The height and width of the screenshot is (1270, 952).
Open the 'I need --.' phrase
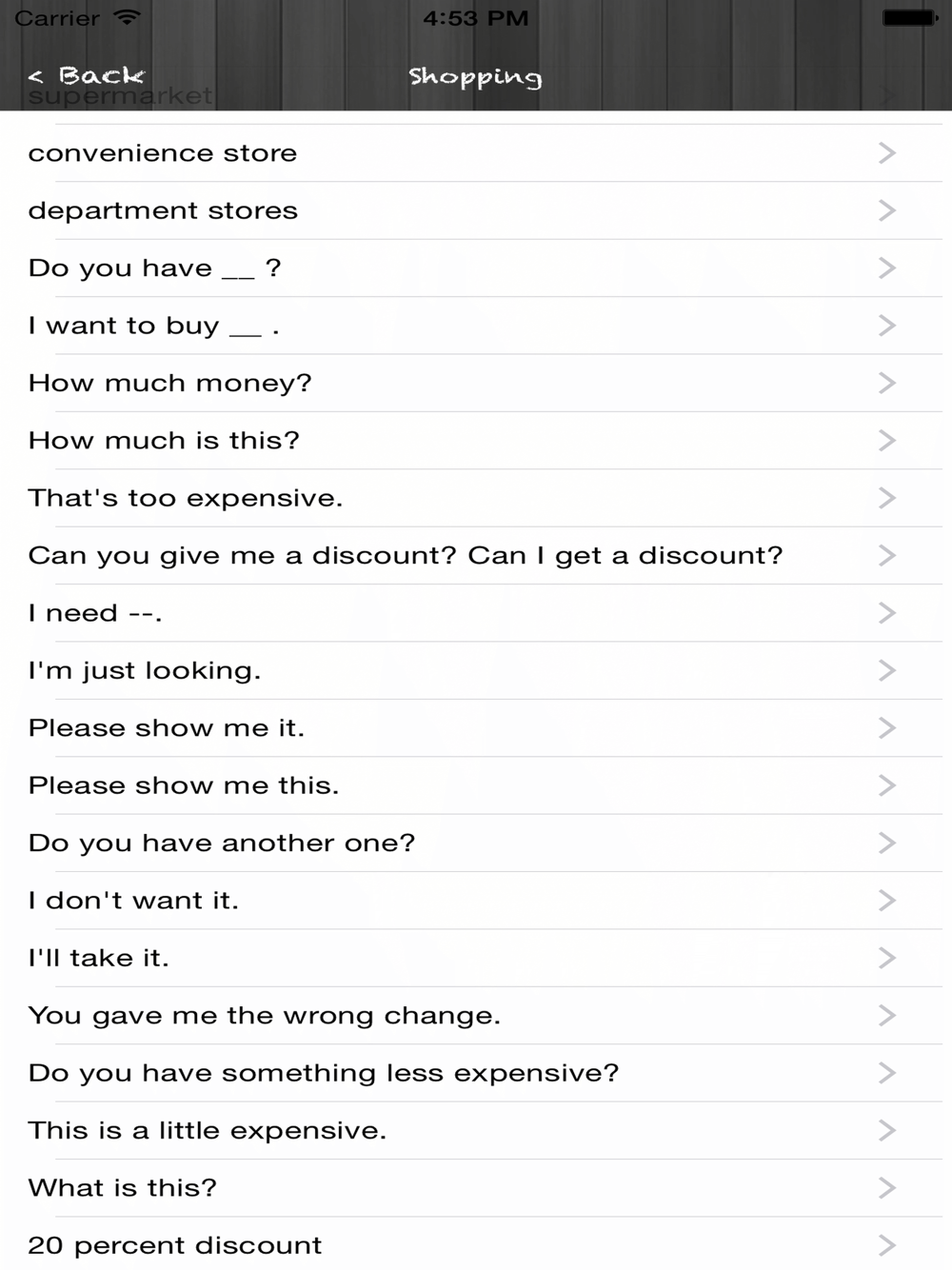click(x=476, y=613)
